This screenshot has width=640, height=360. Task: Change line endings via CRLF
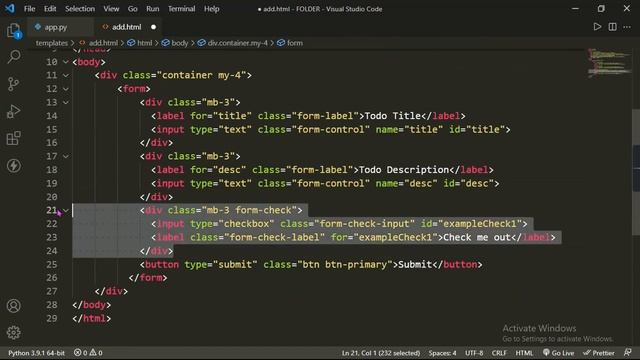499,353
